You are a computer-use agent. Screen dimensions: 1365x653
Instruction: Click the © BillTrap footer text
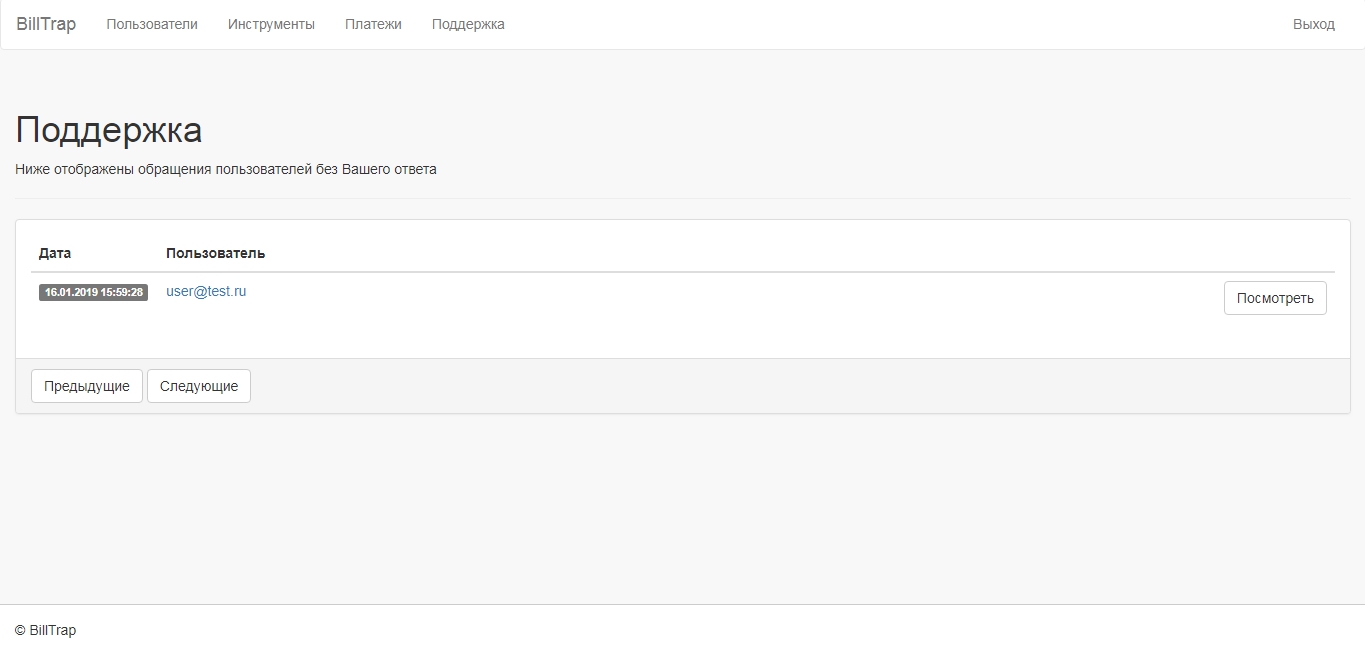pos(46,630)
